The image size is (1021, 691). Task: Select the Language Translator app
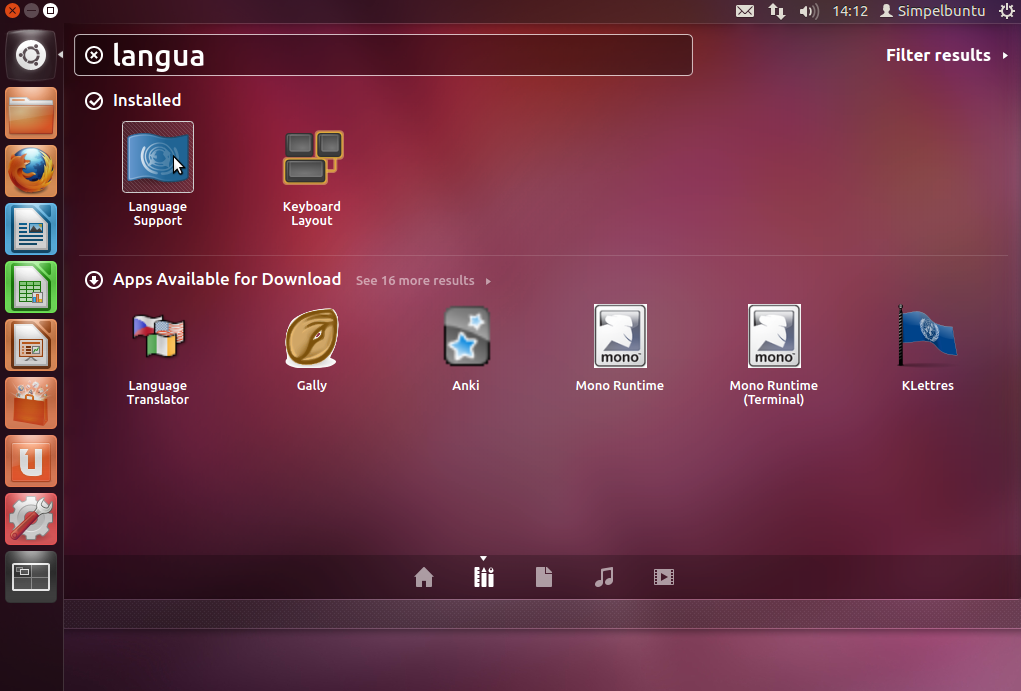coord(158,337)
